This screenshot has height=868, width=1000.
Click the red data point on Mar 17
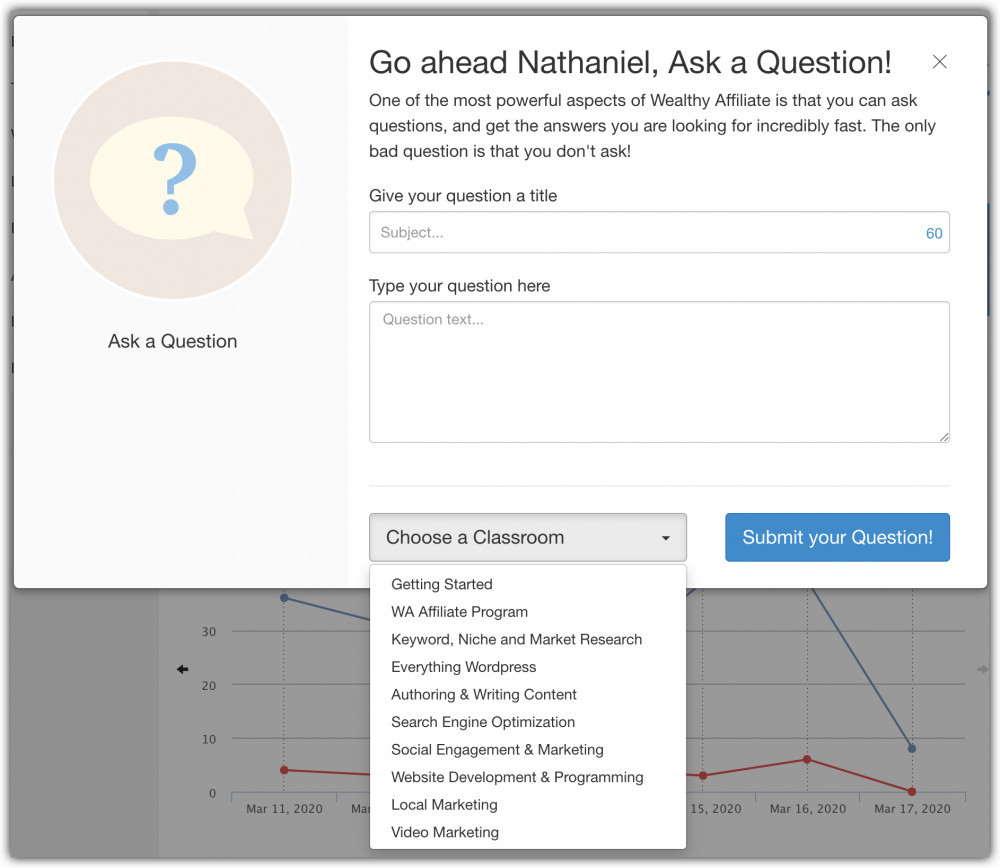[912, 791]
